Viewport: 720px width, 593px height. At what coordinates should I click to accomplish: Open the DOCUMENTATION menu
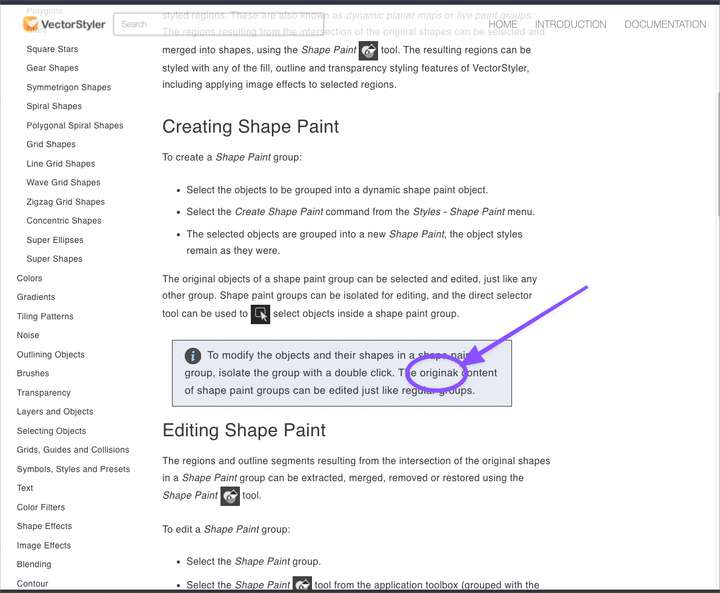click(x=665, y=24)
